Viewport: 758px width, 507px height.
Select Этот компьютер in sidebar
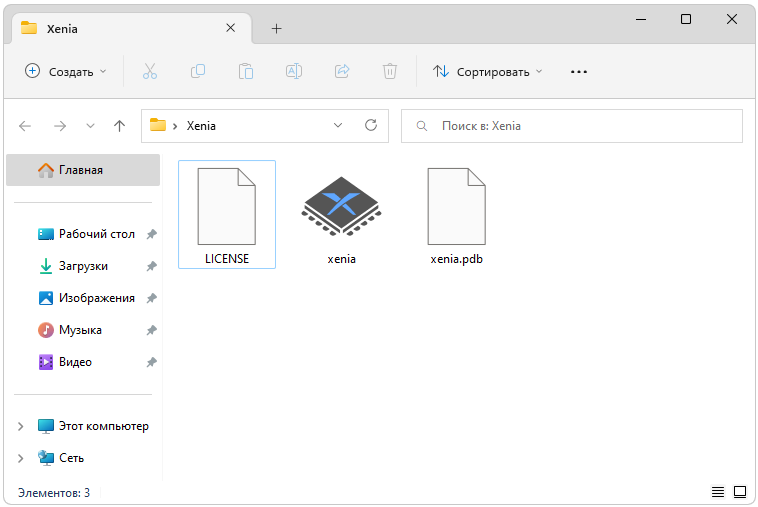[x=94, y=426]
